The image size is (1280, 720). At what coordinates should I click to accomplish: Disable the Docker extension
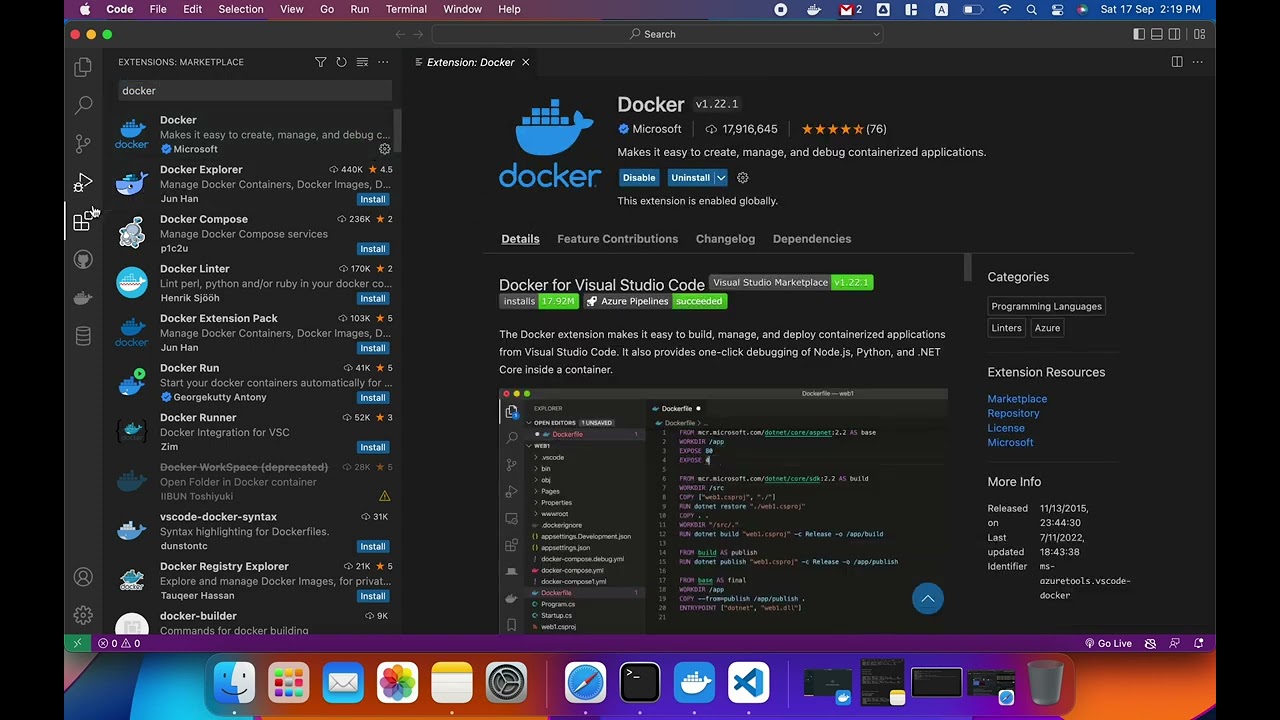click(x=639, y=178)
